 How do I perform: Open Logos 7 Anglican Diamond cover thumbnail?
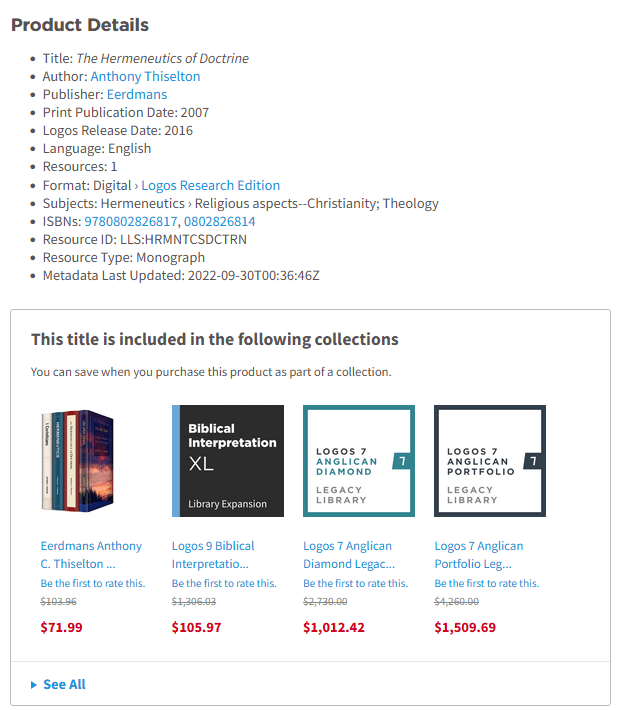tap(359, 460)
